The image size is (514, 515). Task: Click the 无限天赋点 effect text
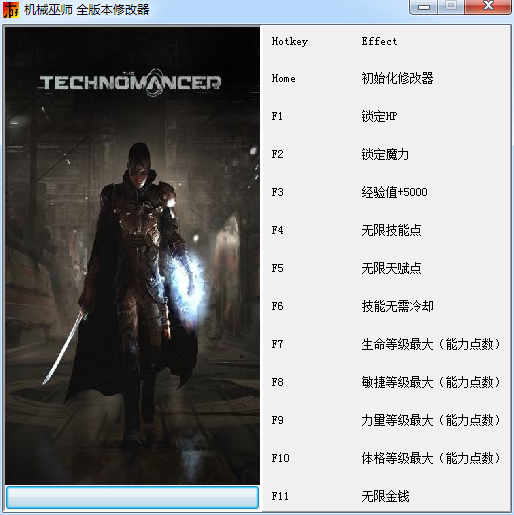pos(391,268)
